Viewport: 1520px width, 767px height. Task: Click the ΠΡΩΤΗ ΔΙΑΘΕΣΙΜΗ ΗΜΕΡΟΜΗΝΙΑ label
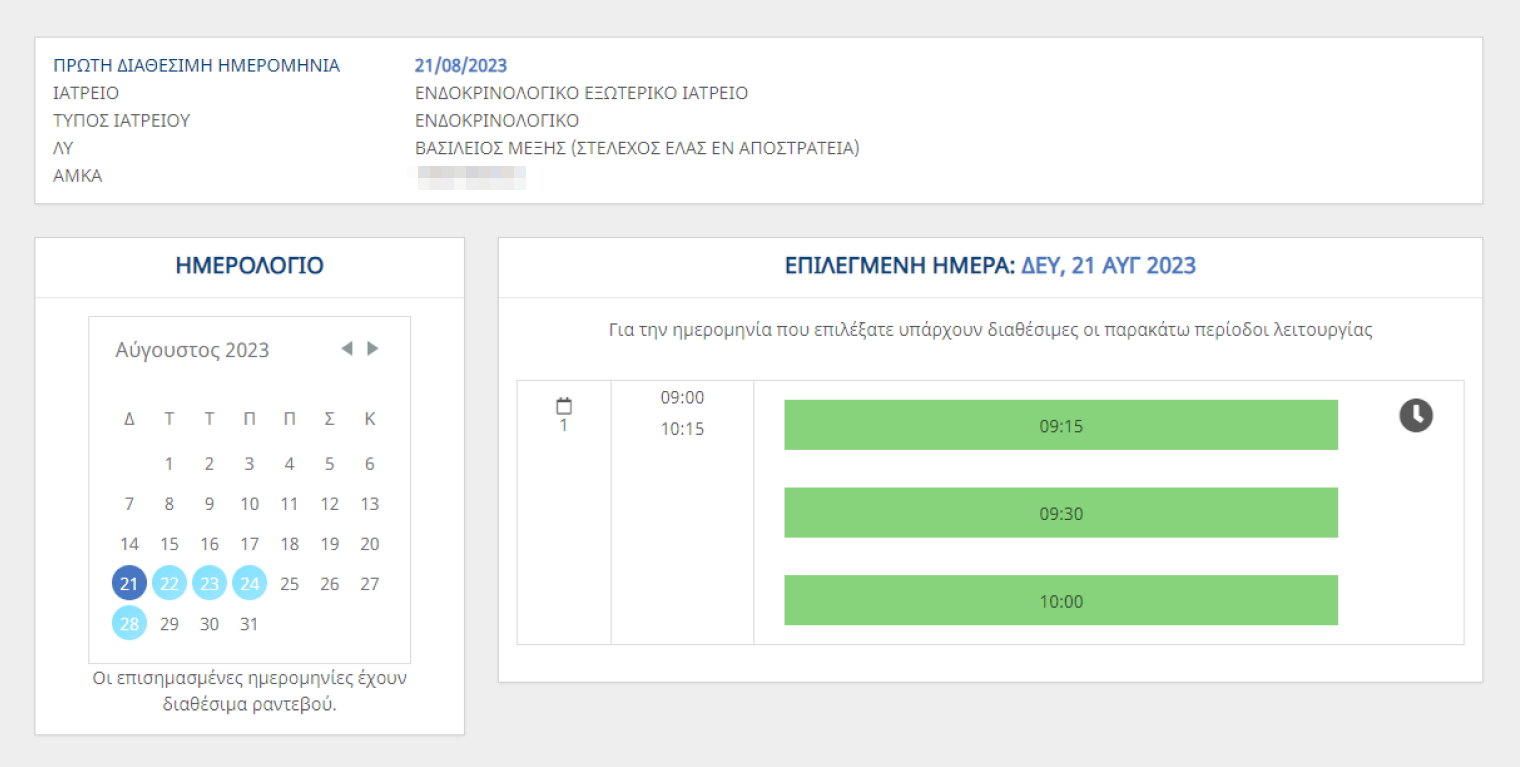coord(196,66)
